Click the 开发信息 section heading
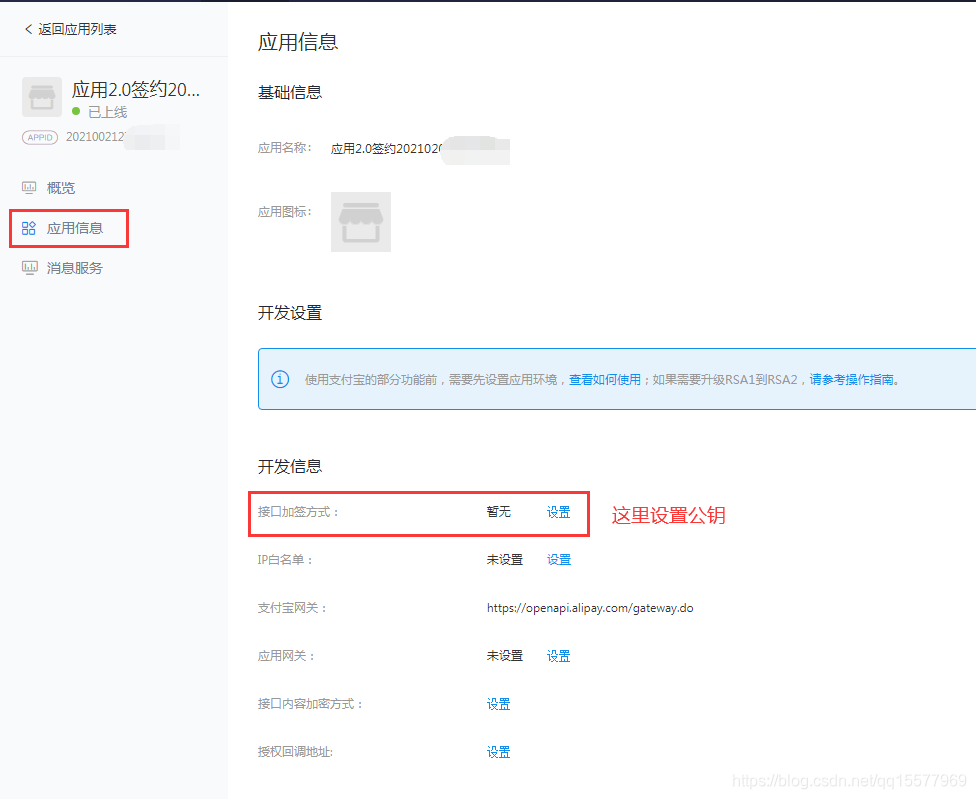Screen dimensions: 976x799 point(290,467)
